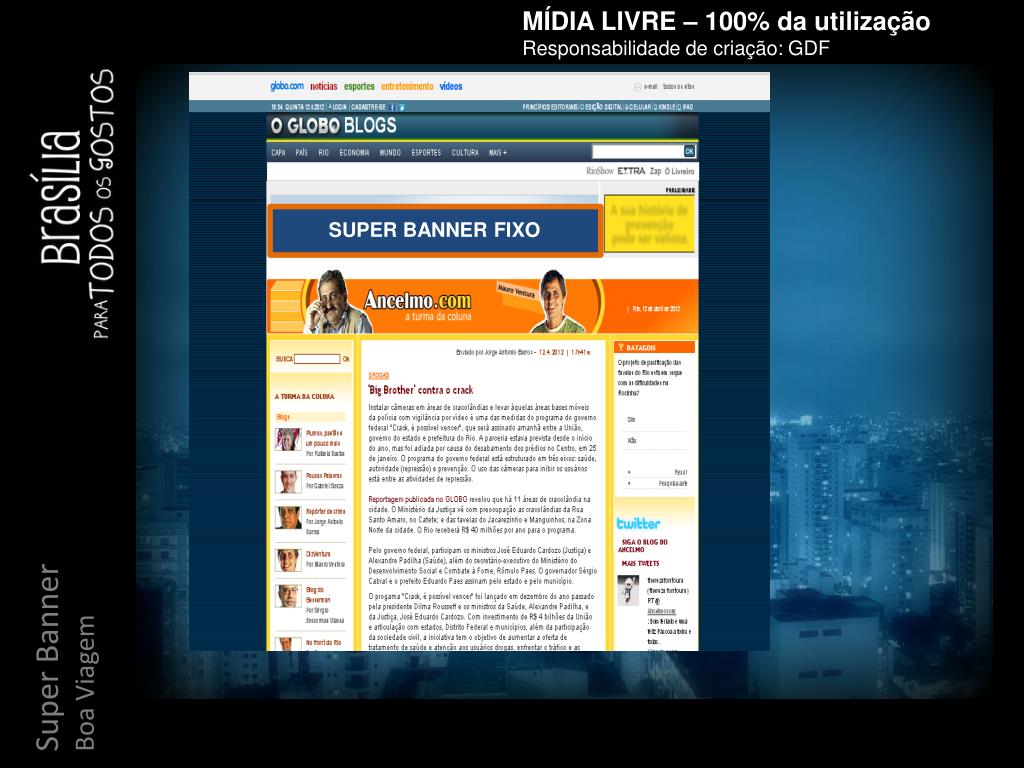Select MUNDO in the navigation bar
Viewport: 1024px width, 768px height.
(x=390, y=152)
